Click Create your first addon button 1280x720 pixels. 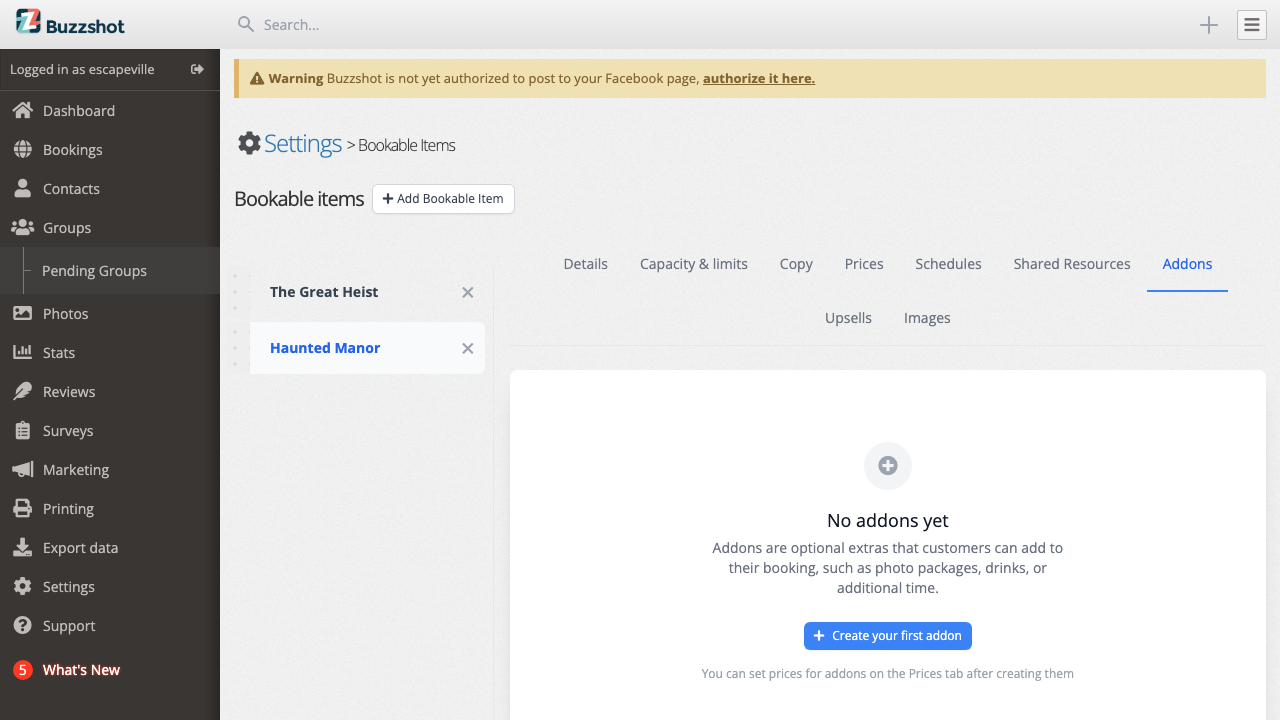(888, 636)
